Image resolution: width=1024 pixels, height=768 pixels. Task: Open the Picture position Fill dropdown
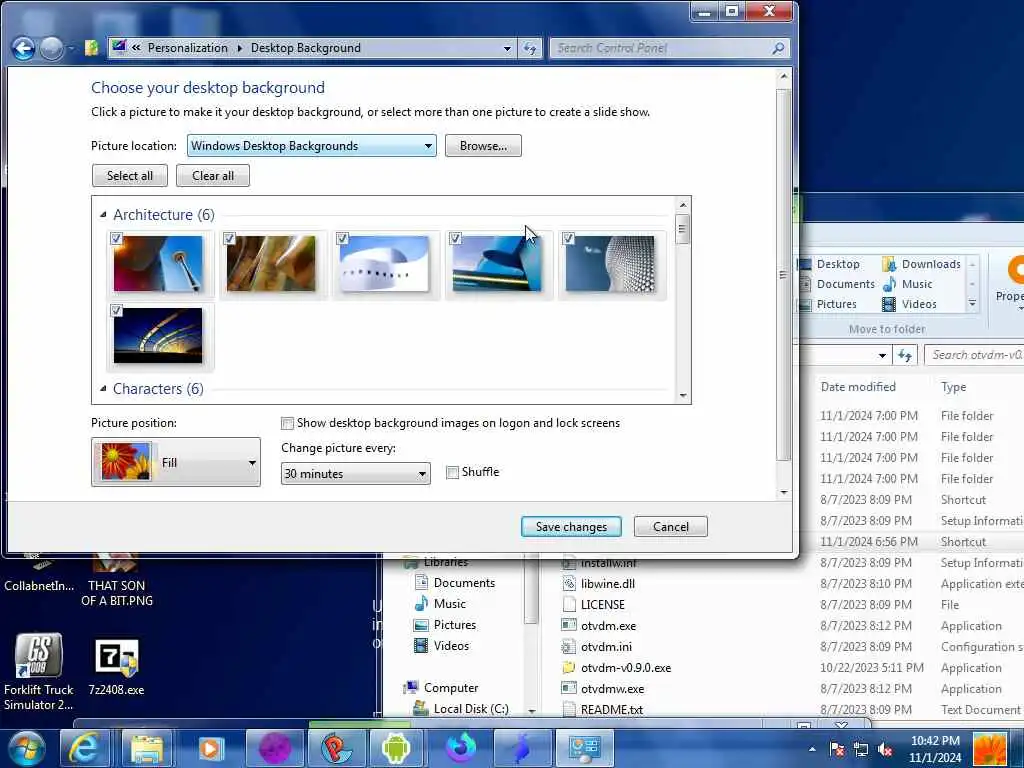point(176,462)
